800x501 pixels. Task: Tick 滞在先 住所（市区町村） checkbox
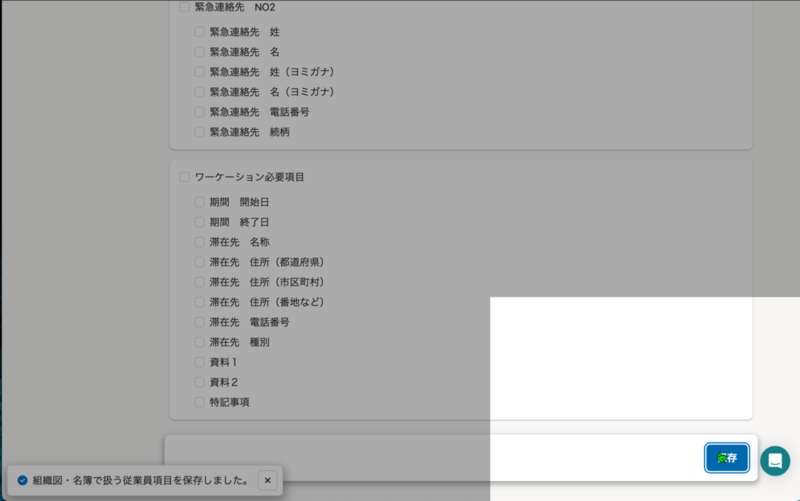(199, 282)
